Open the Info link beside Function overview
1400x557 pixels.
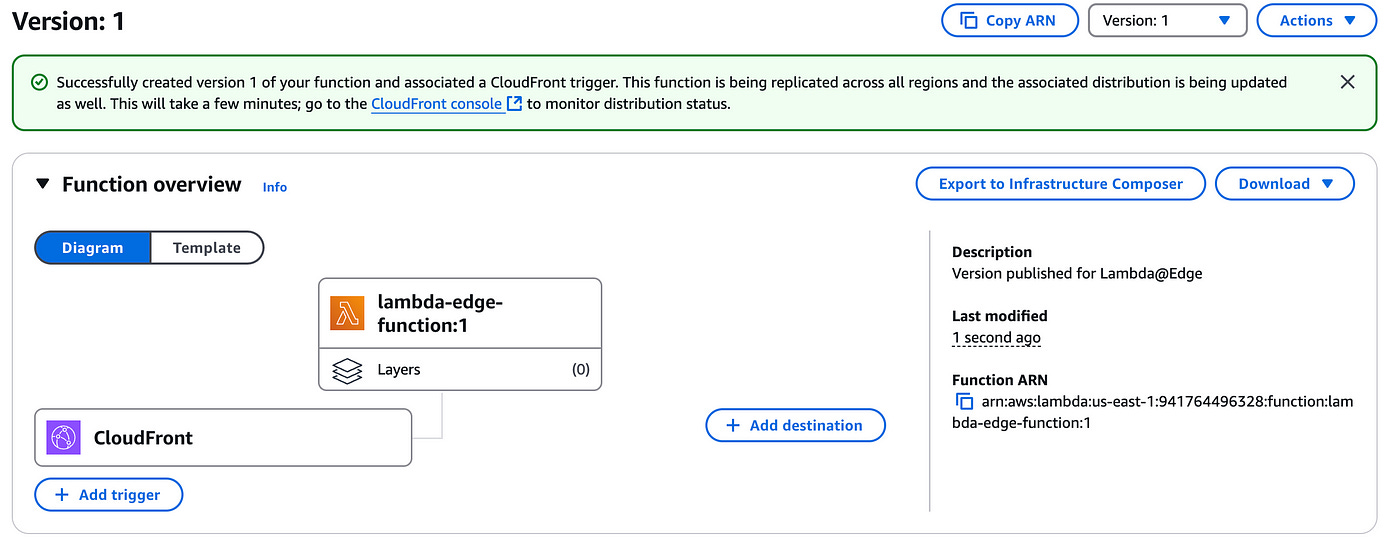pos(275,187)
